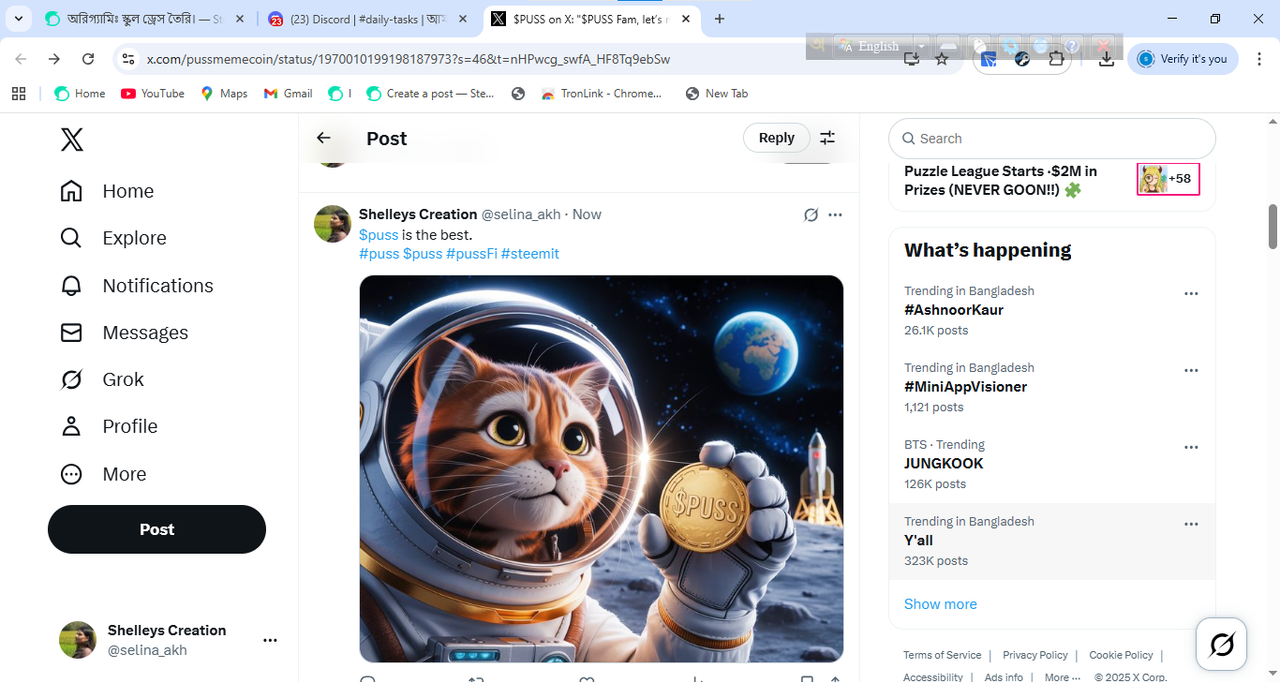The height and width of the screenshot is (682, 1280).
Task: Open the astronaut cat $PUSS coin image
Action: pyautogui.click(x=601, y=469)
